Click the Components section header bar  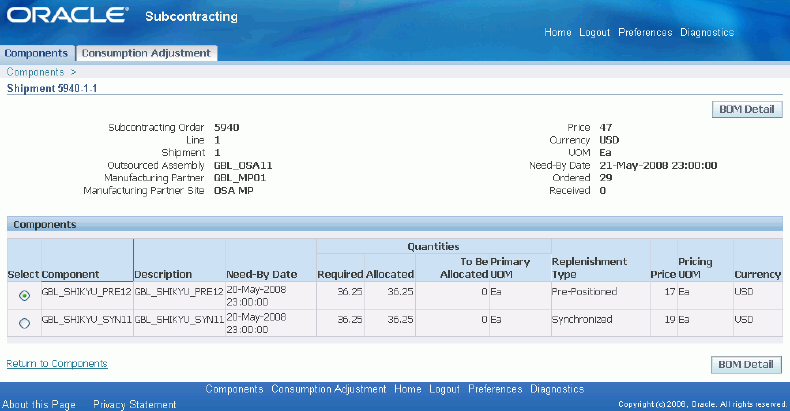pyautogui.click(x=394, y=224)
